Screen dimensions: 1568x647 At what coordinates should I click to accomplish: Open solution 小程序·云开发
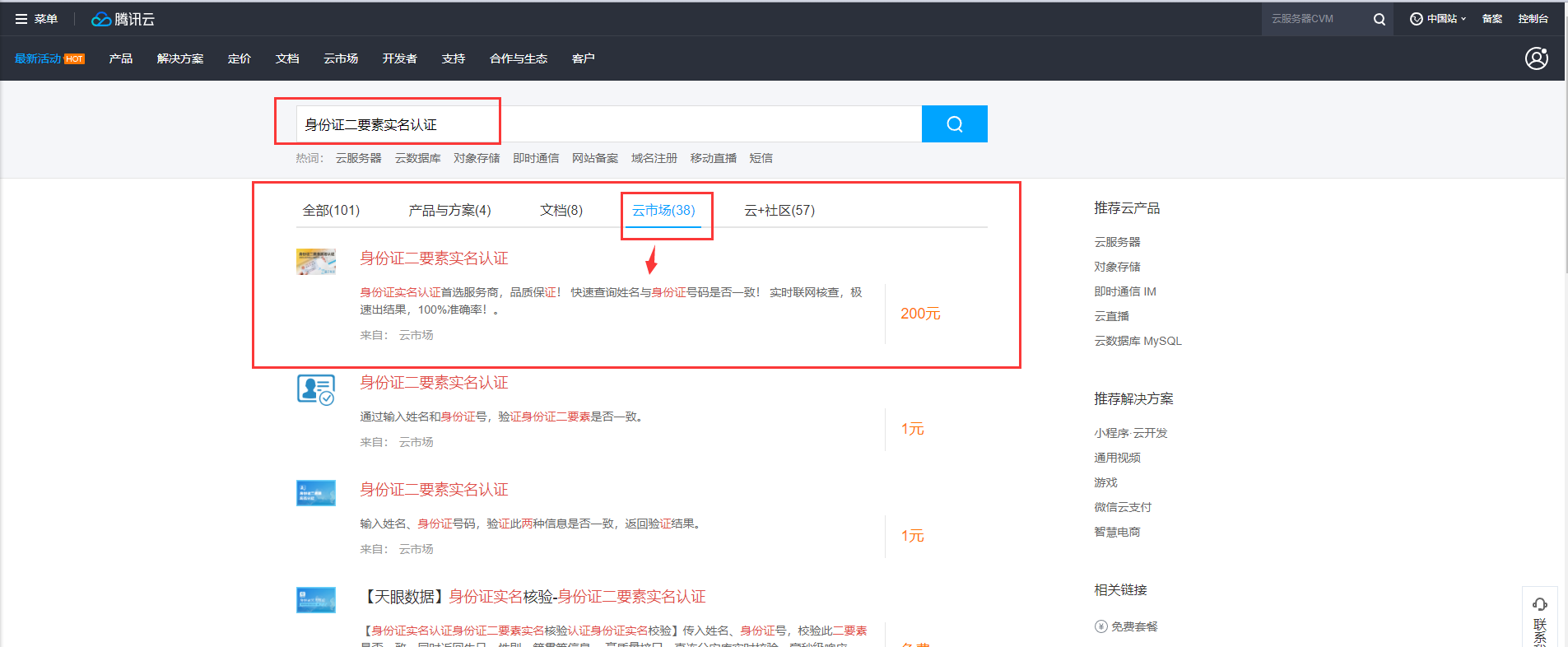point(1131,433)
